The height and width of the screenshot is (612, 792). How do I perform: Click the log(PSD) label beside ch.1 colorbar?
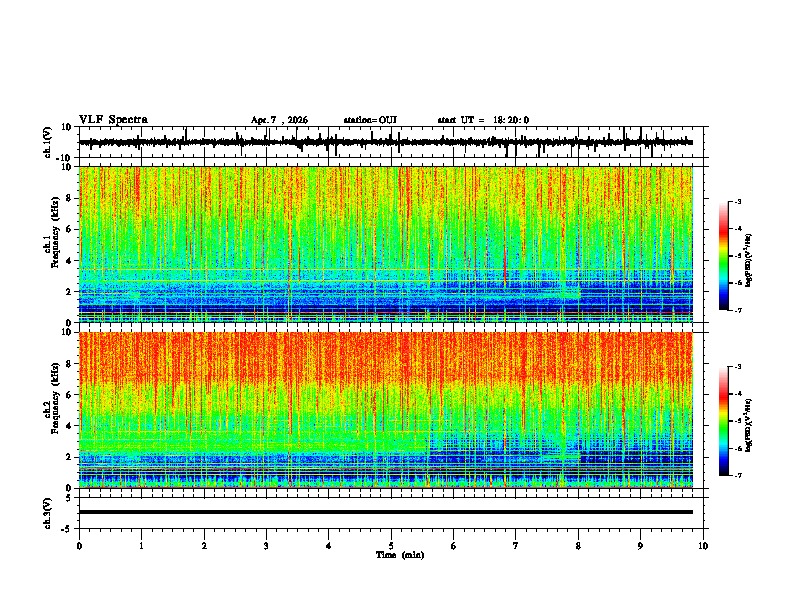click(x=748, y=260)
